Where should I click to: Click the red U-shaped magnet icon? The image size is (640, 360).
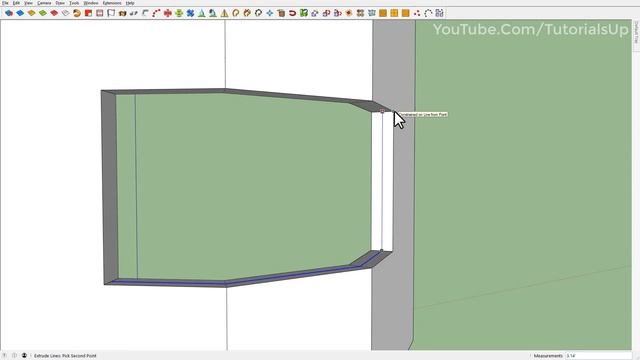pos(292,13)
